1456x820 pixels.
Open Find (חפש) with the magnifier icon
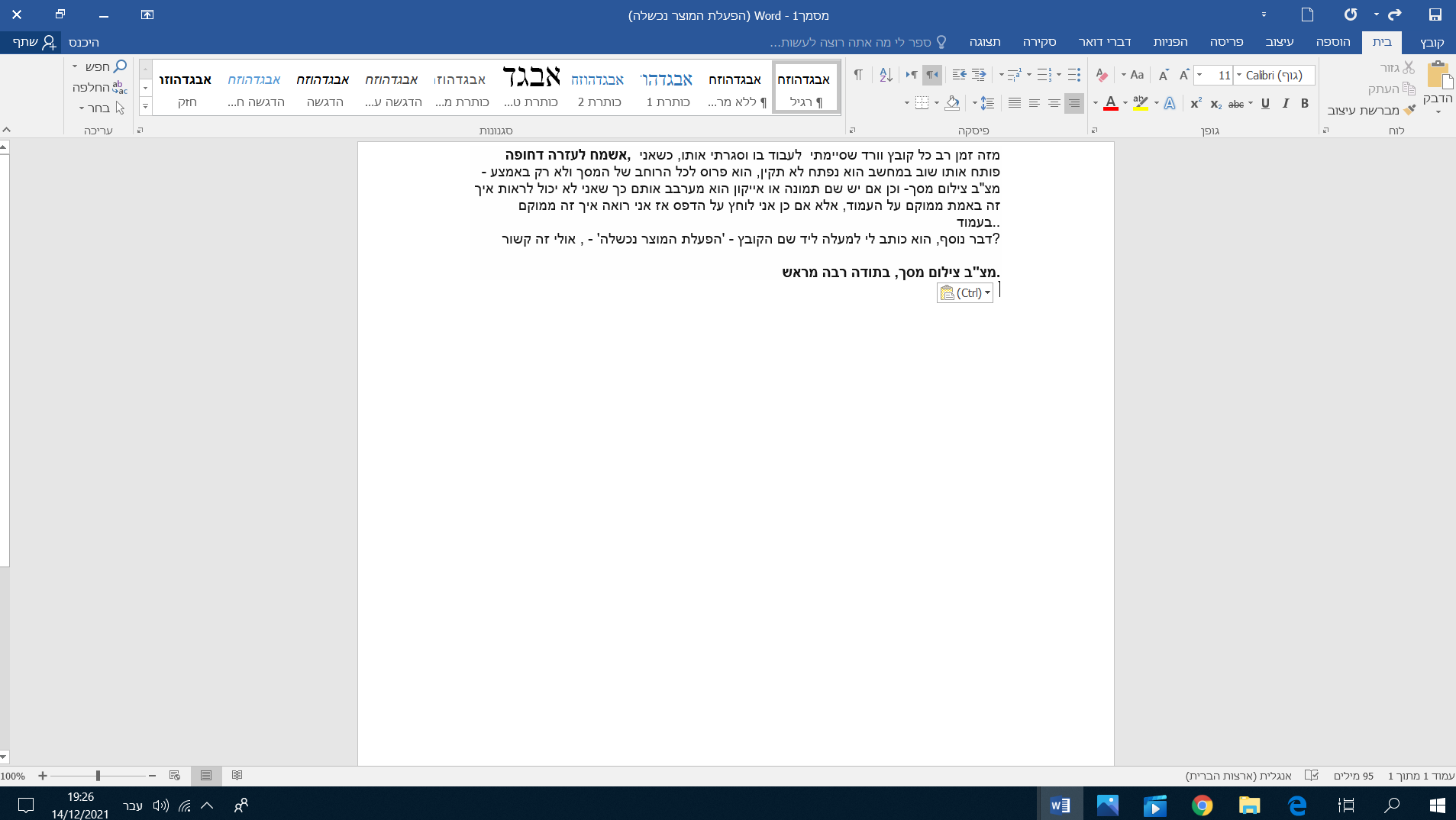[120, 66]
